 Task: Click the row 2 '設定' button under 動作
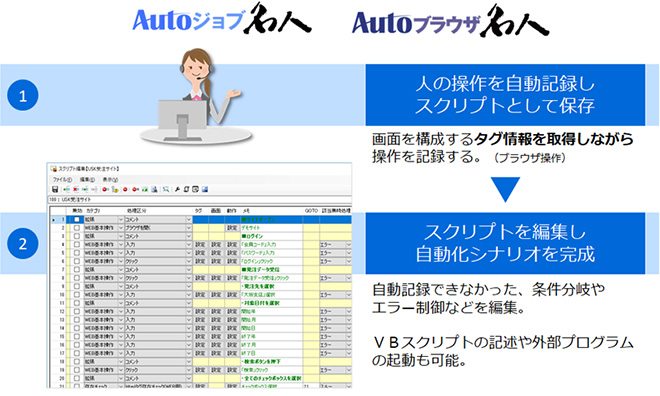(232, 228)
